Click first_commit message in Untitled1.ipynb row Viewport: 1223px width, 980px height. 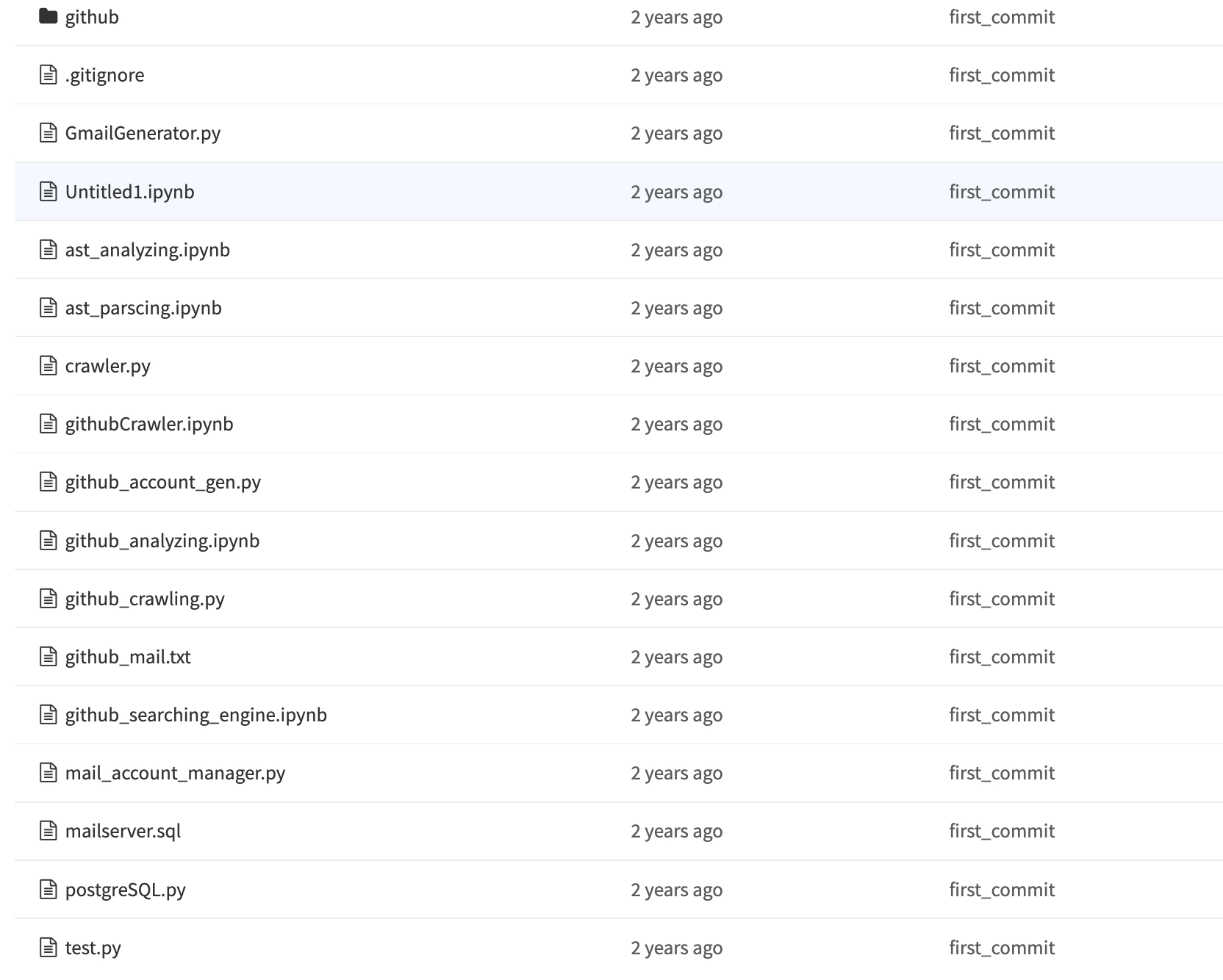1002,192
